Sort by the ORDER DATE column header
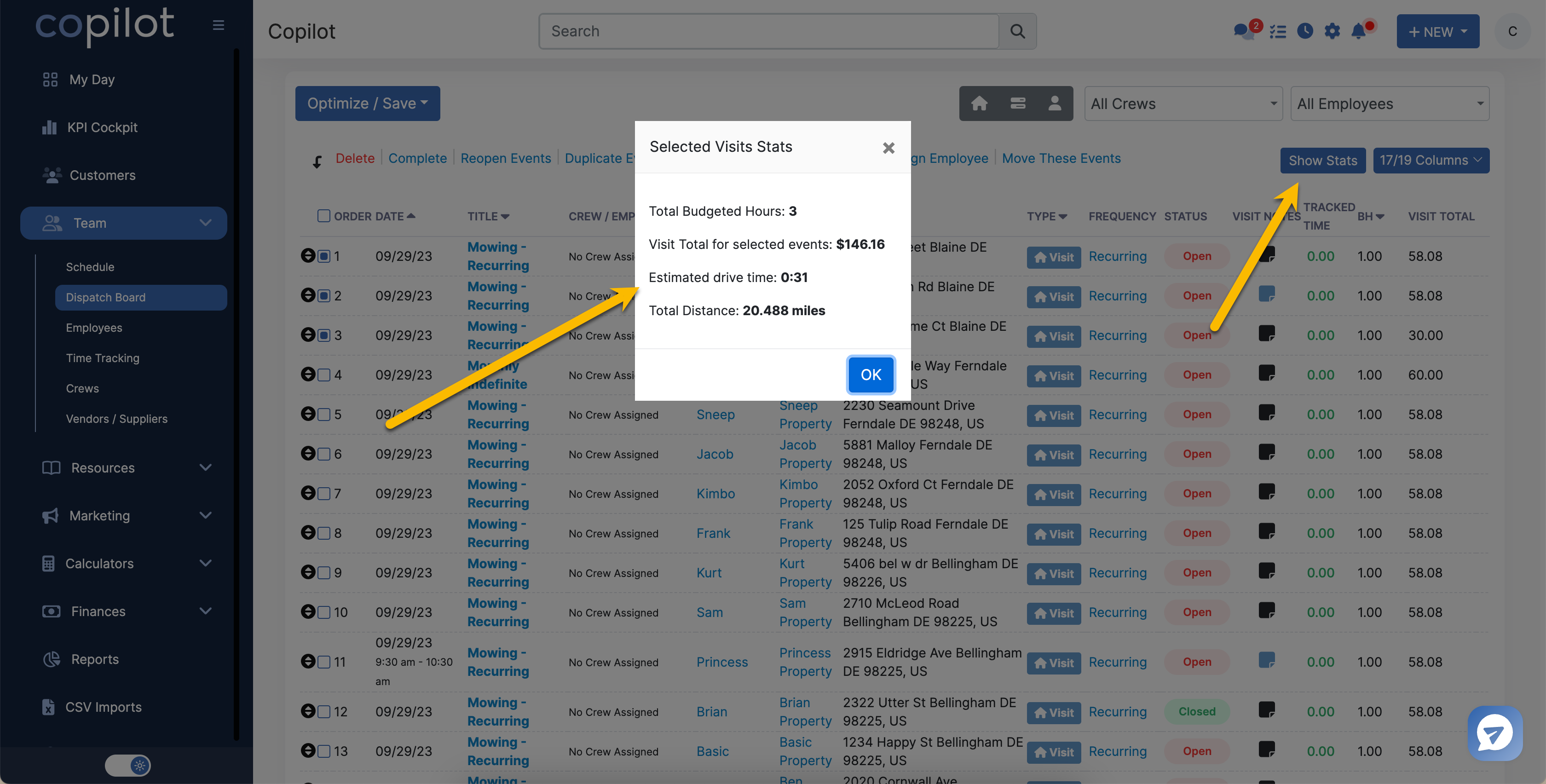The height and width of the screenshot is (784, 1546). [x=375, y=216]
